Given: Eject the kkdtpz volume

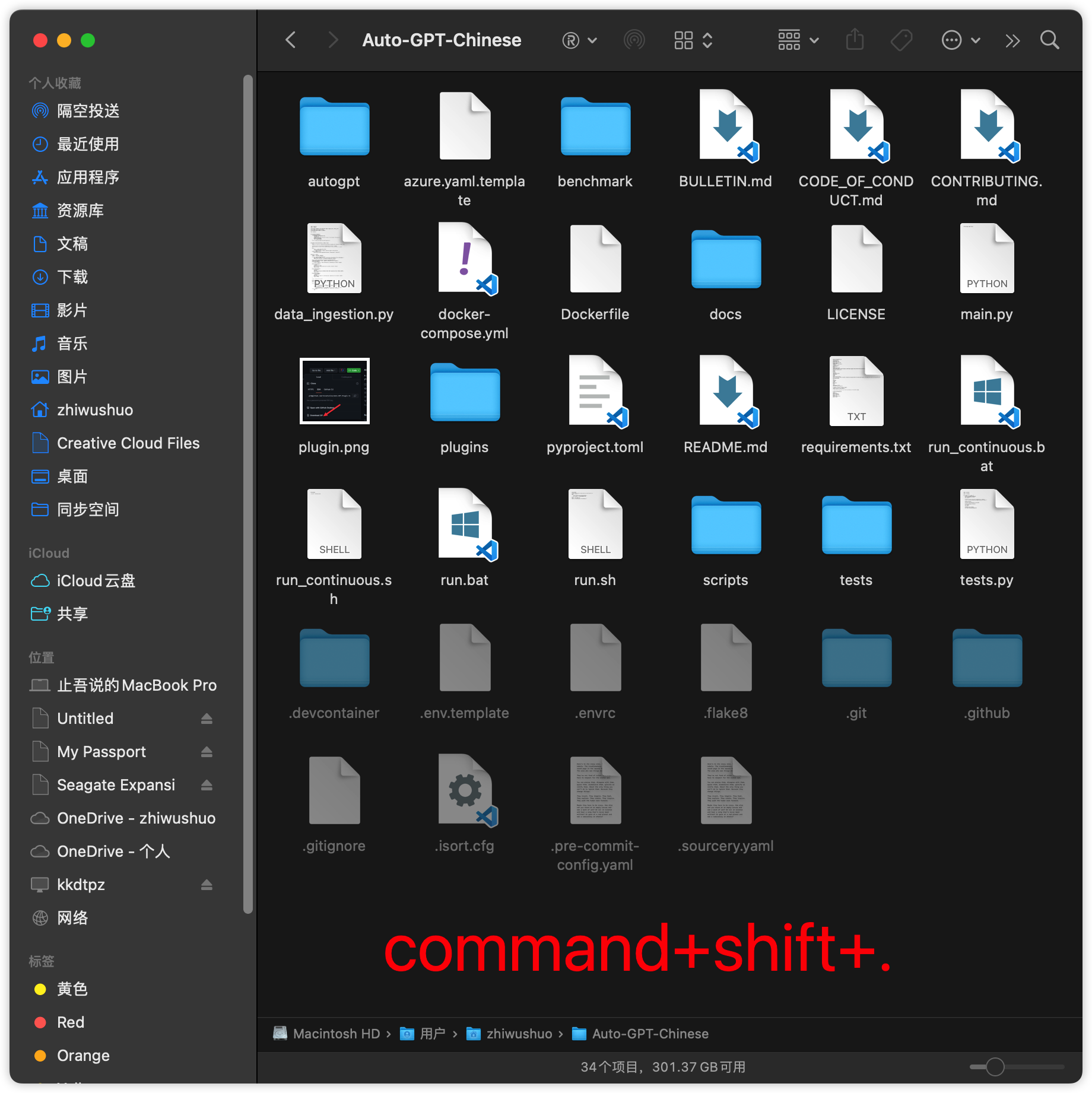Looking at the screenshot, I should click(x=207, y=885).
